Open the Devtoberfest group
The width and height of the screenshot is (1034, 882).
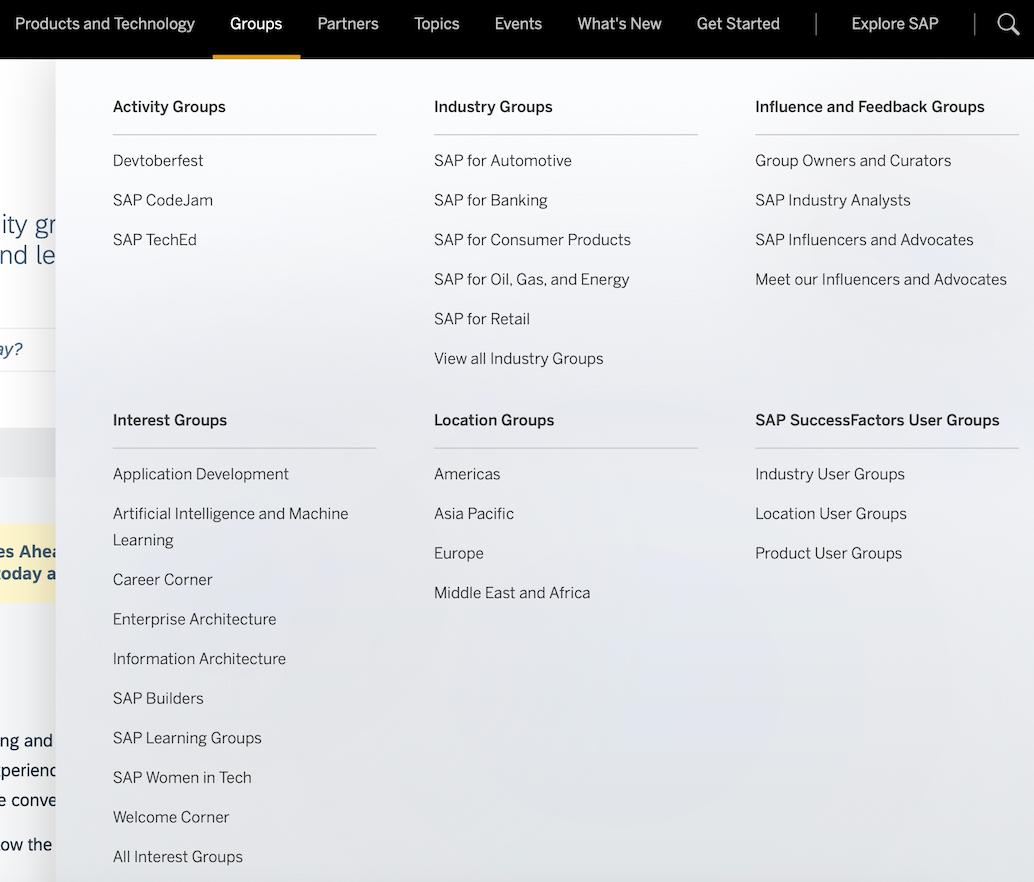coord(158,161)
